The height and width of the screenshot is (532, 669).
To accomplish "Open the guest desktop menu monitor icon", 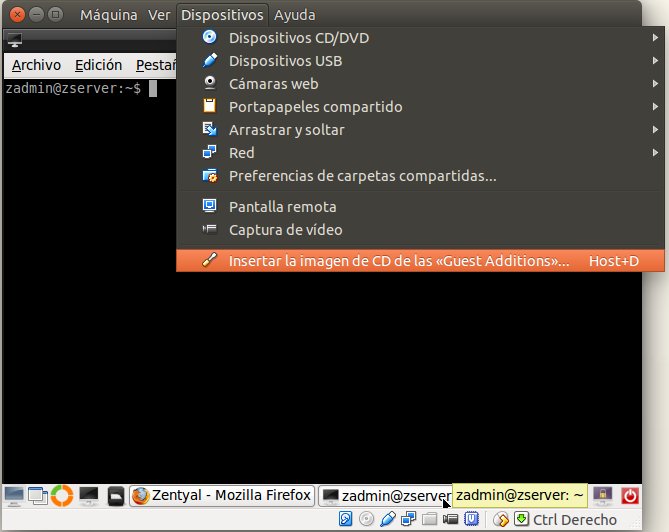I will [x=14, y=496].
